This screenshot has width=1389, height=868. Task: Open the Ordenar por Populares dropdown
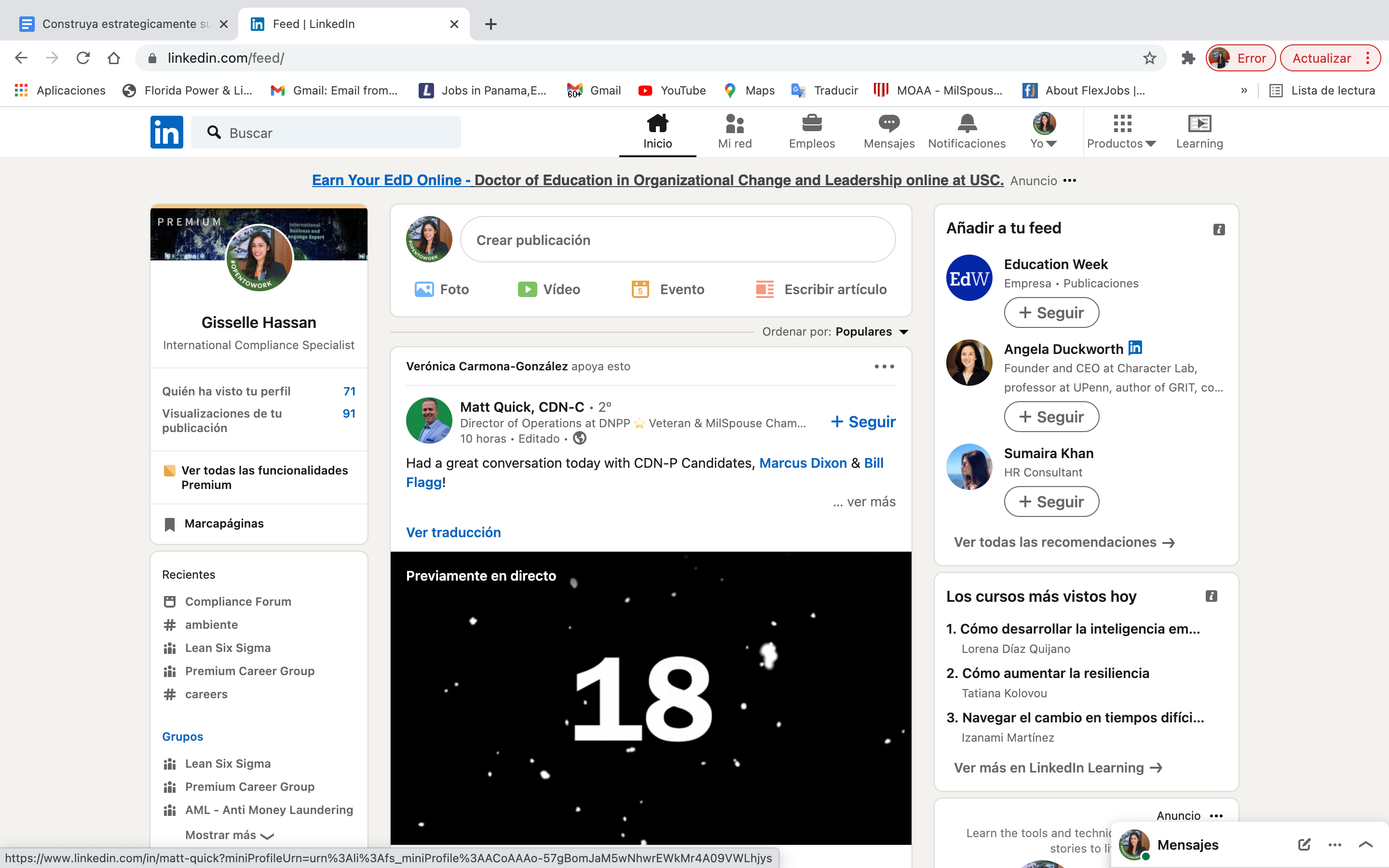871,332
